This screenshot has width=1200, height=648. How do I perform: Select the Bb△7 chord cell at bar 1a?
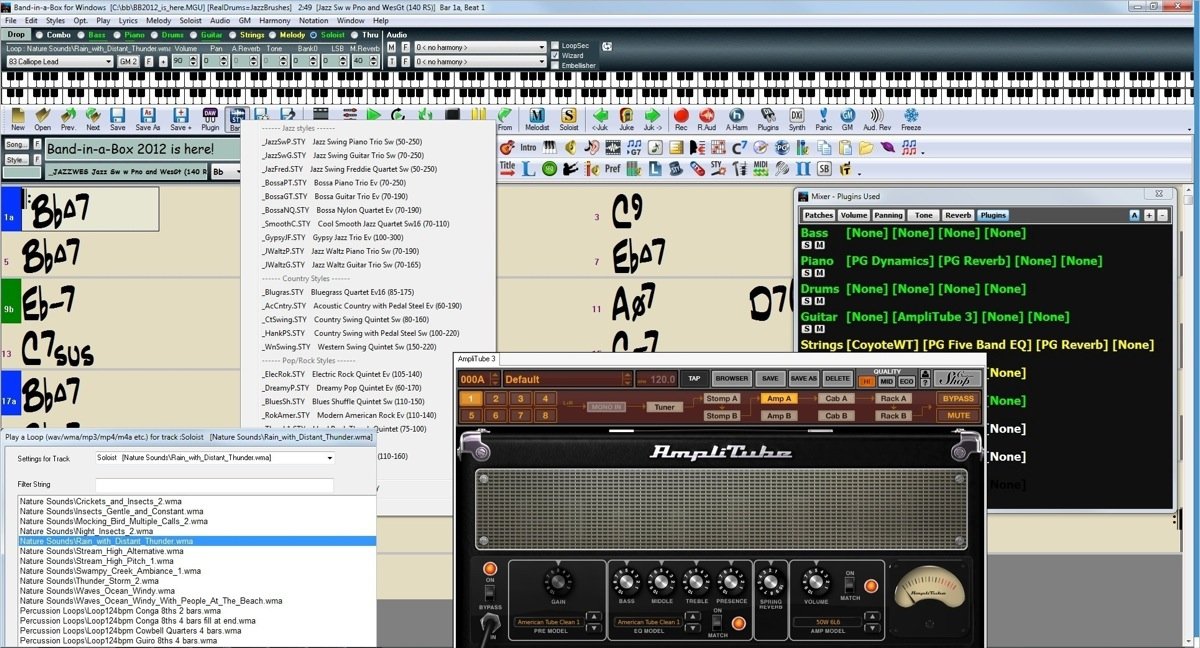(x=88, y=209)
